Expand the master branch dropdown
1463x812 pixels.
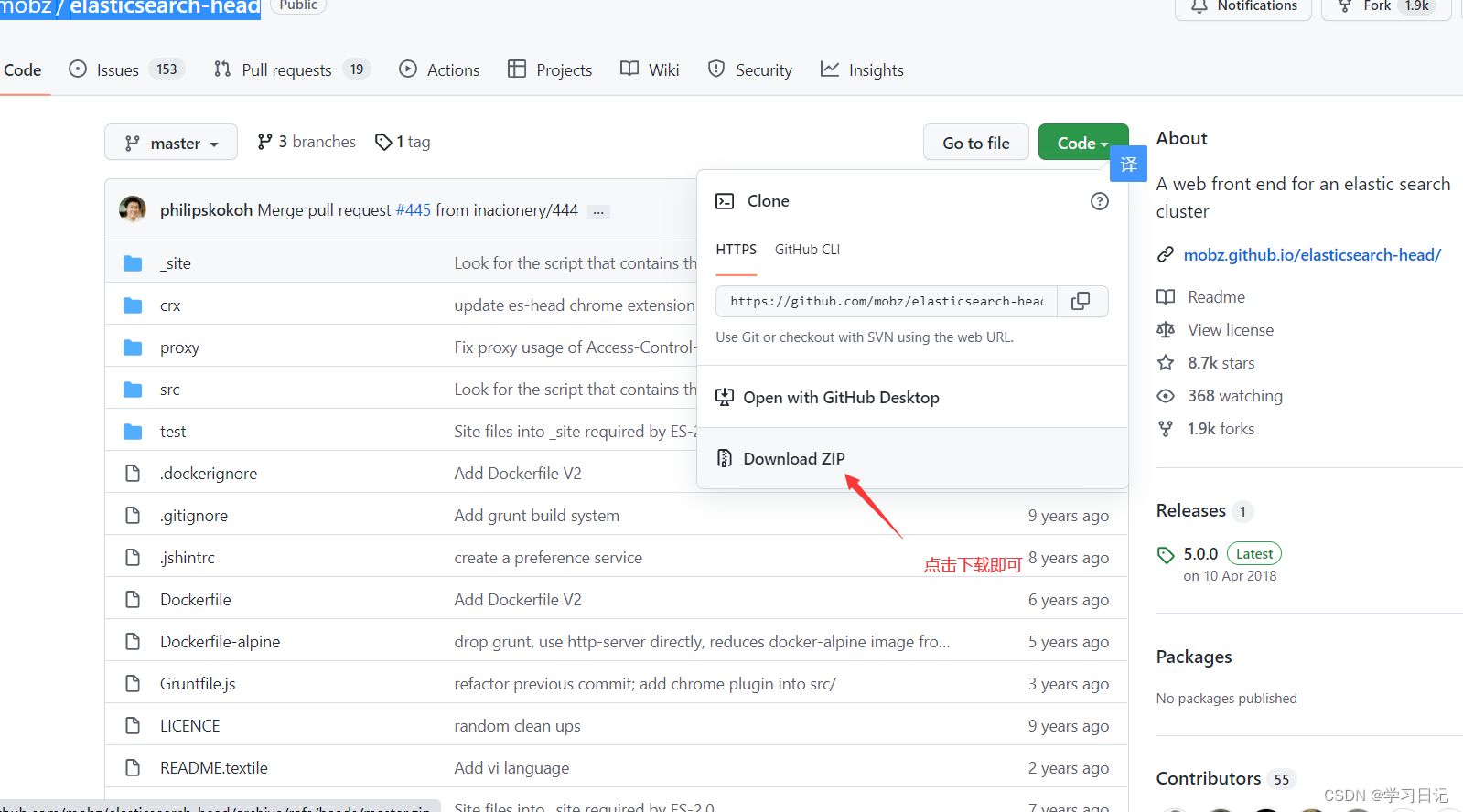pyautogui.click(x=171, y=142)
